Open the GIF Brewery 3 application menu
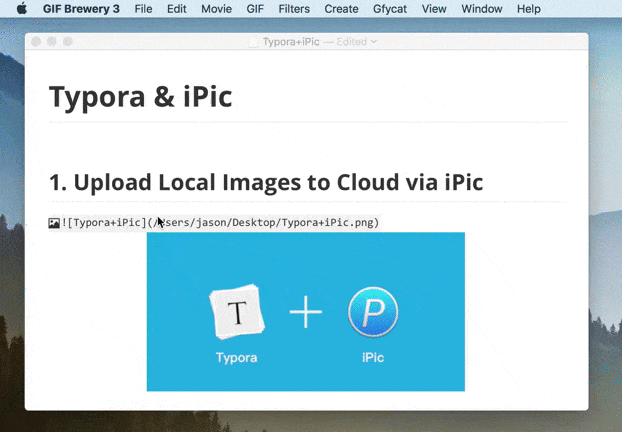This screenshot has width=622, height=432. point(81,9)
